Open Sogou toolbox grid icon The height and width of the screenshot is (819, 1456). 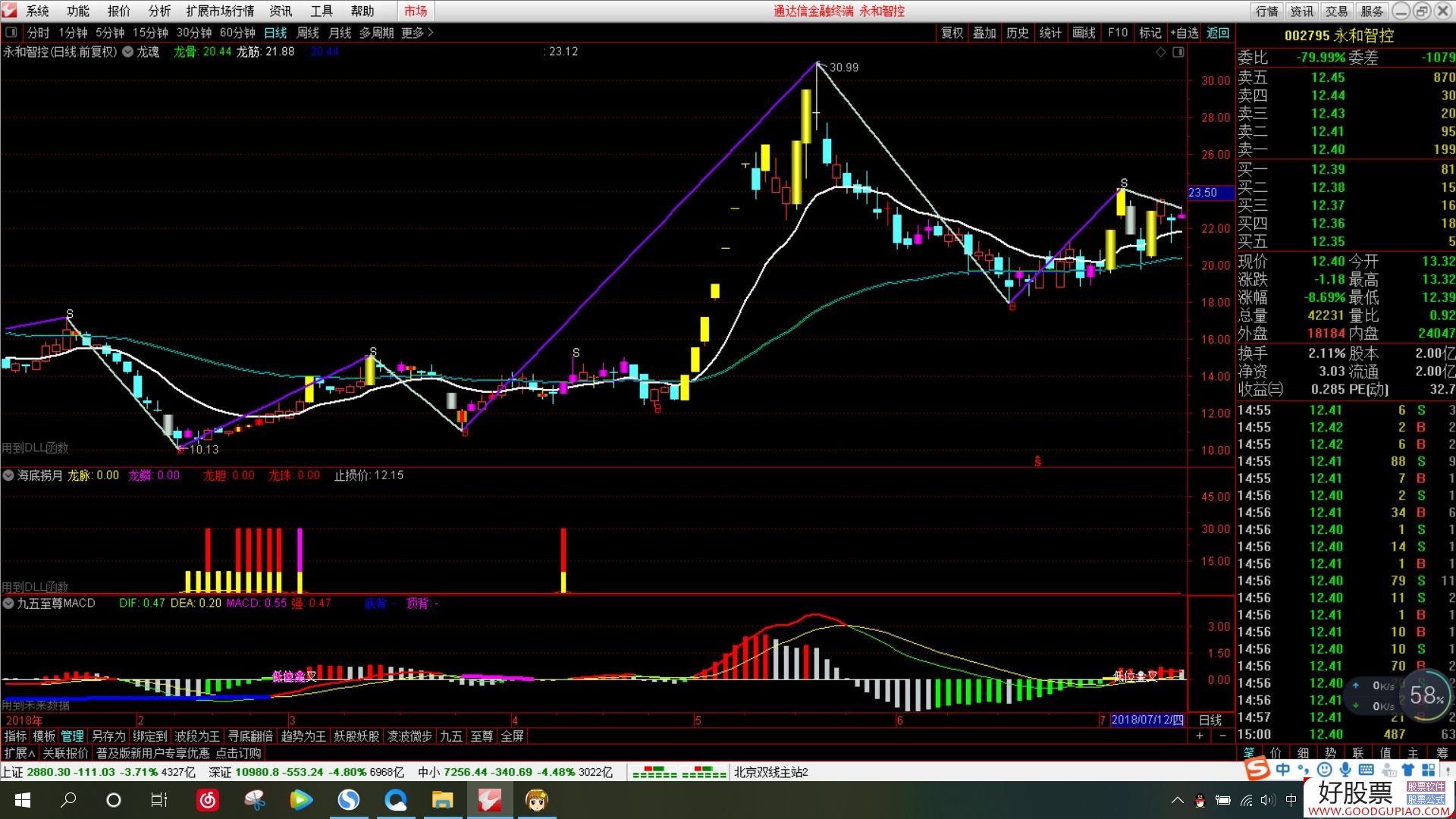pyautogui.click(x=1429, y=770)
